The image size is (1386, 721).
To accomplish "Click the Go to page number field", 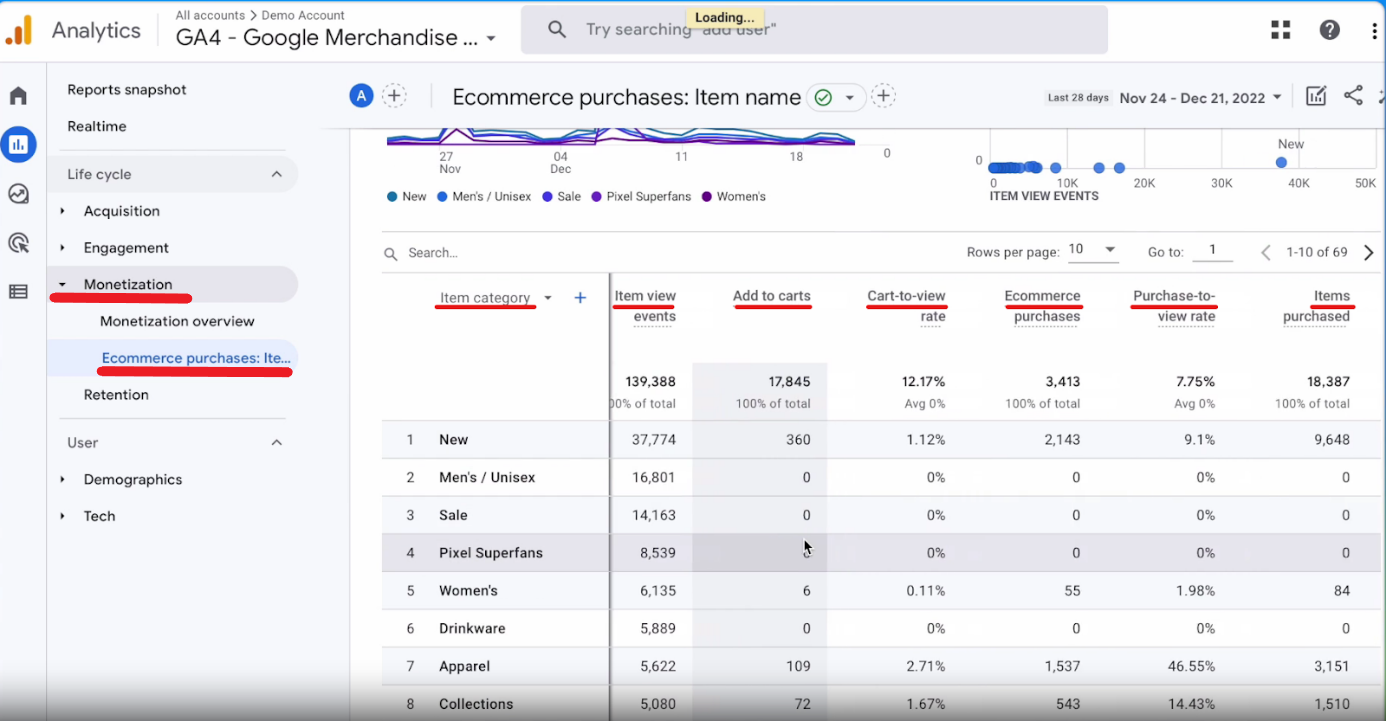I will (x=1213, y=251).
